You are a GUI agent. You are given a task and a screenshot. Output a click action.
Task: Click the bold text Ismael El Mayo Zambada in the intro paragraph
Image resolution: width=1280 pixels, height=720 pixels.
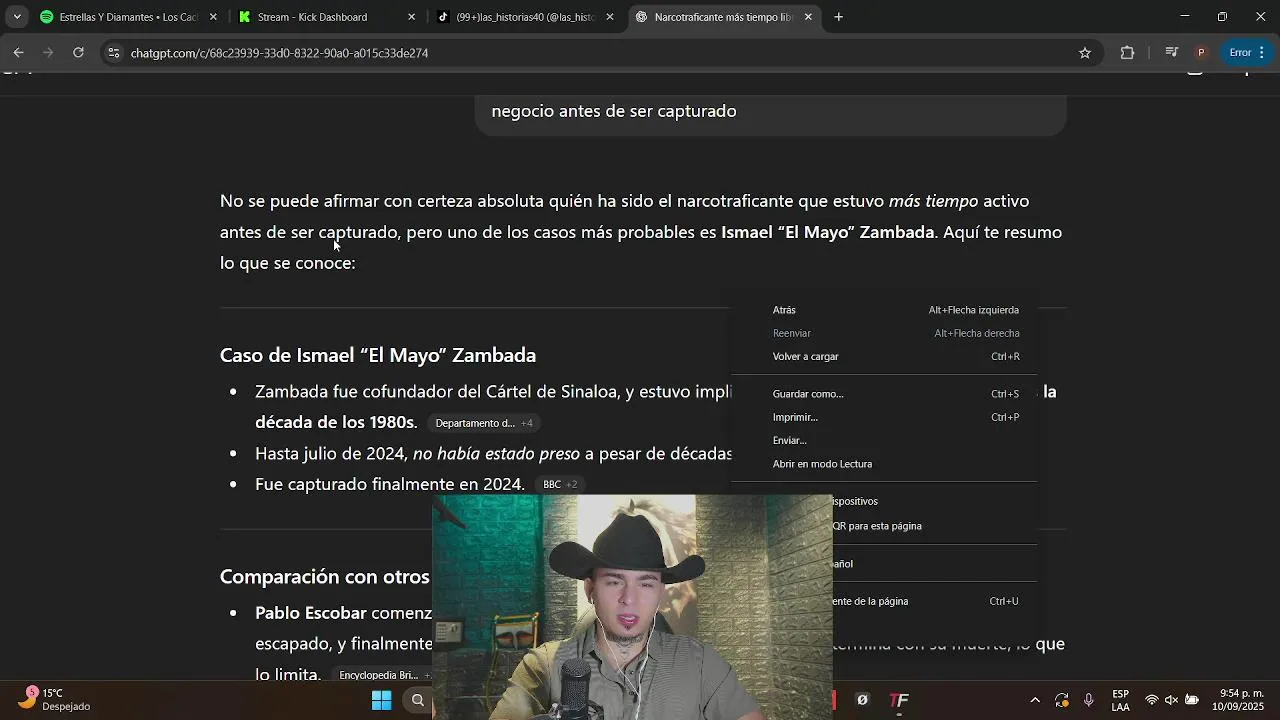pyautogui.click(x=827, y=232)
